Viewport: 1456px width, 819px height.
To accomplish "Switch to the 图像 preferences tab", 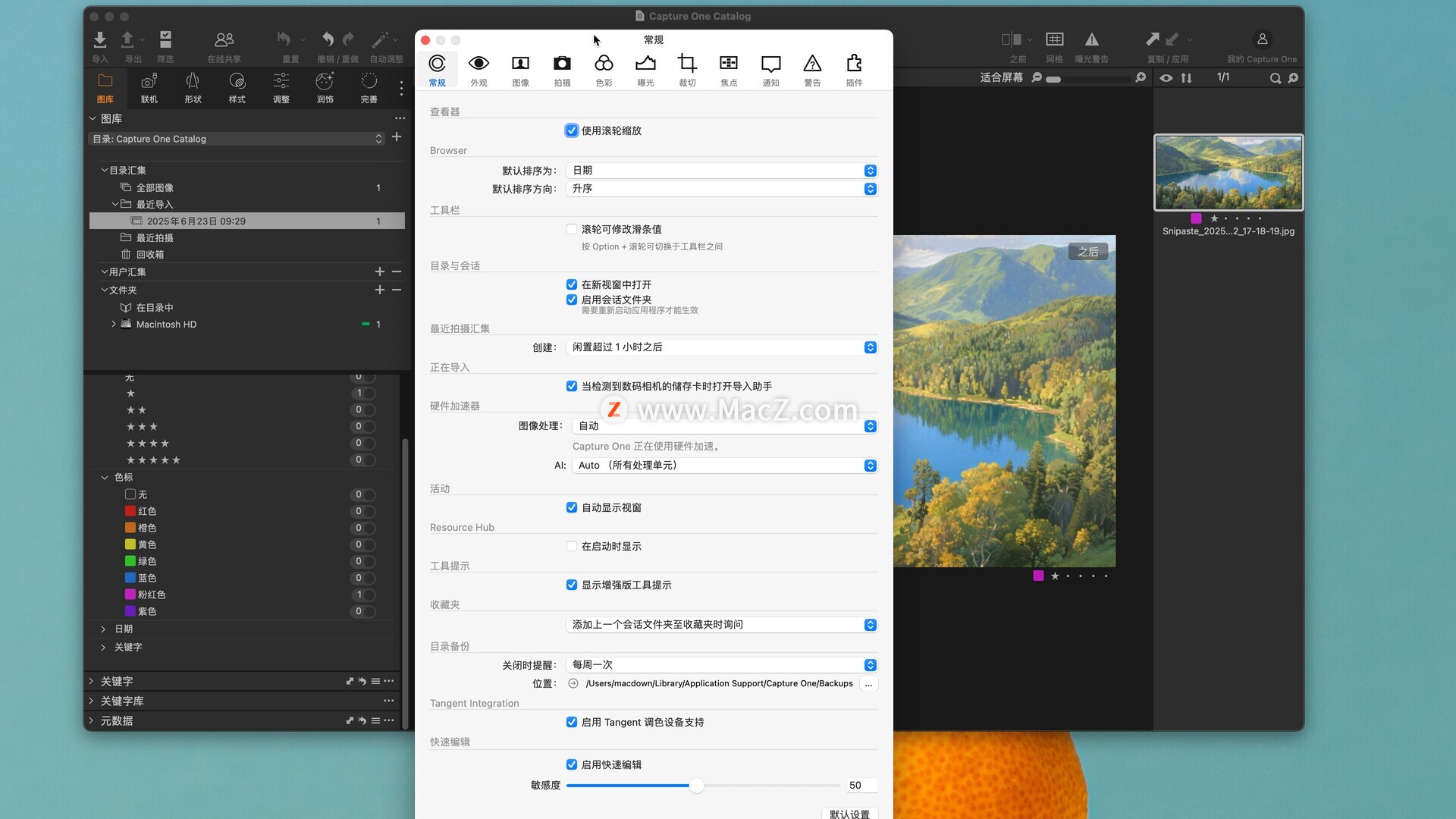I will click(520, 71).
